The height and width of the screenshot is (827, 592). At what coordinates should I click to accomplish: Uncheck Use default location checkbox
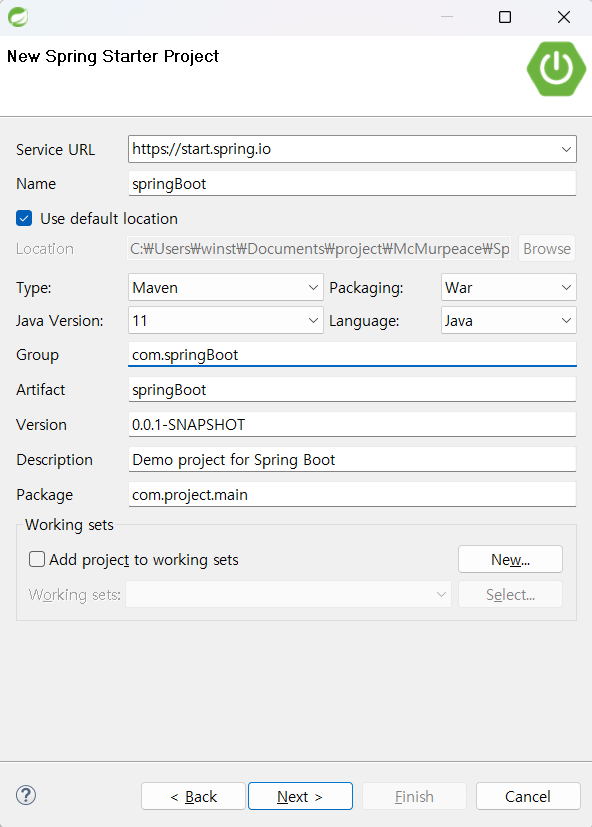pos(24,218)
